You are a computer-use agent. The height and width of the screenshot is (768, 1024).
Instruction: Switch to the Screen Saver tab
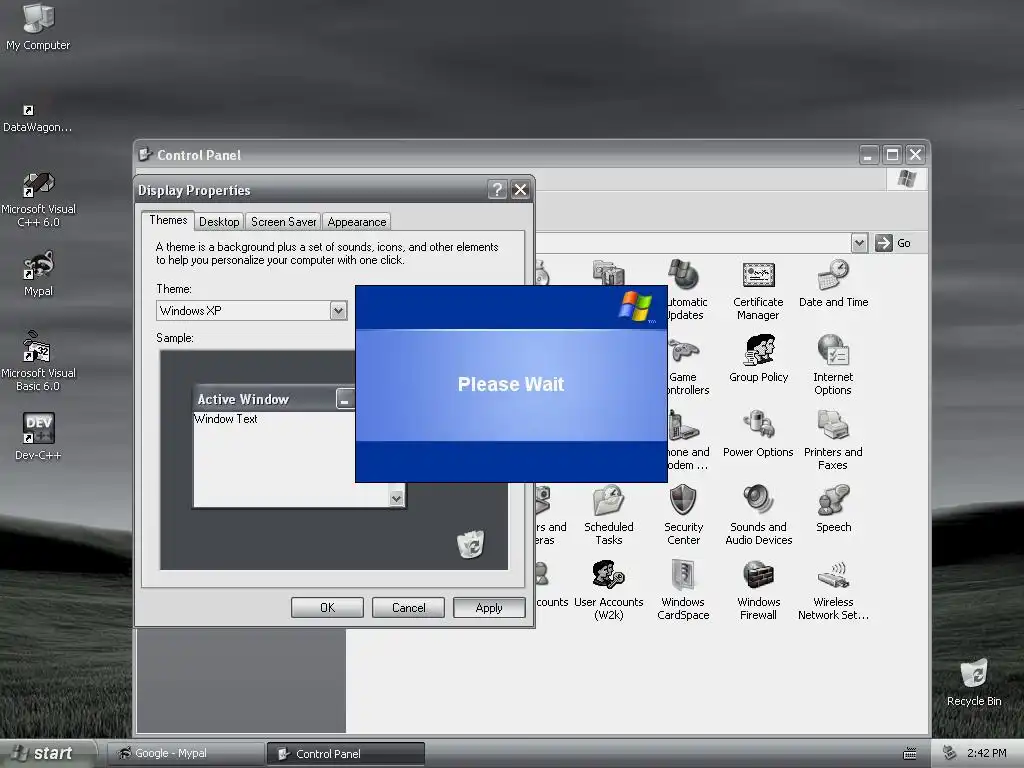click(283, 222)
